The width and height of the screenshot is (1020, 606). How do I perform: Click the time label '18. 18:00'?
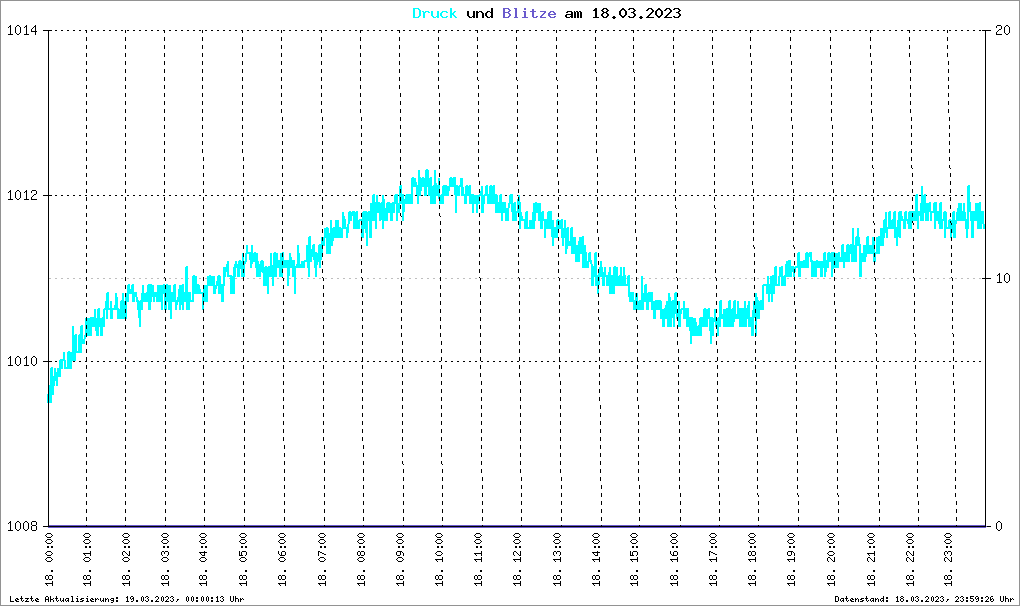click(x=752, y=559)
